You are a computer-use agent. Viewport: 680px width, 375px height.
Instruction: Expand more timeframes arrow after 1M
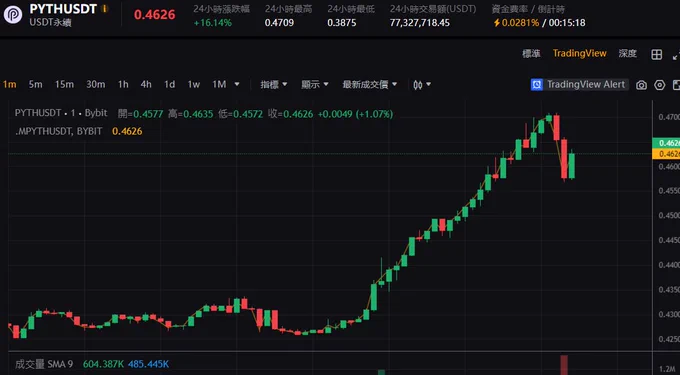(237, 85)
